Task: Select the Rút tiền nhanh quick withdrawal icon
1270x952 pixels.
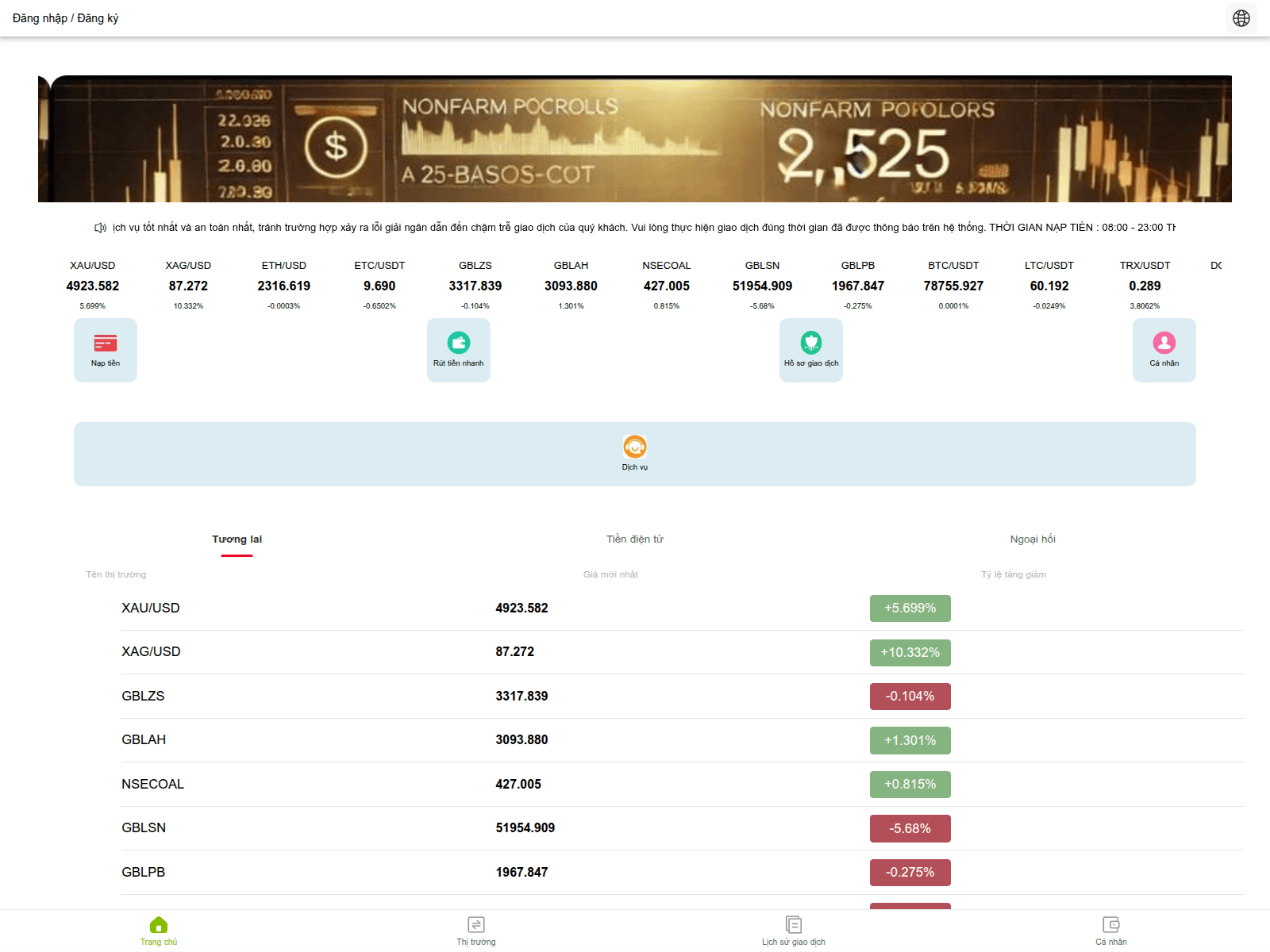Action: click(458, 349)
